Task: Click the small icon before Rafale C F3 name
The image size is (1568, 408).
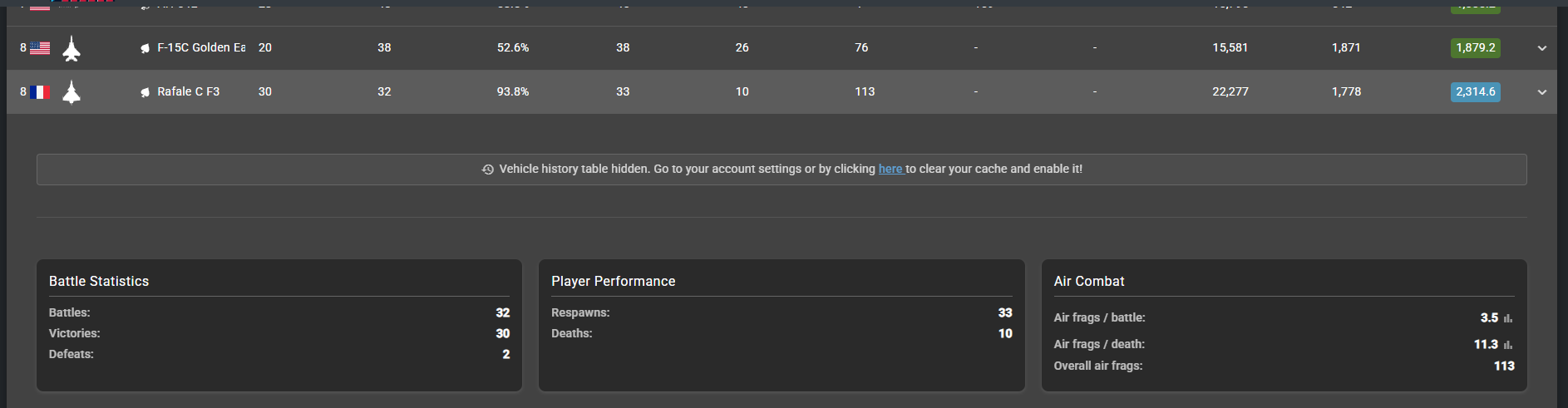Action: pos(145,92)
